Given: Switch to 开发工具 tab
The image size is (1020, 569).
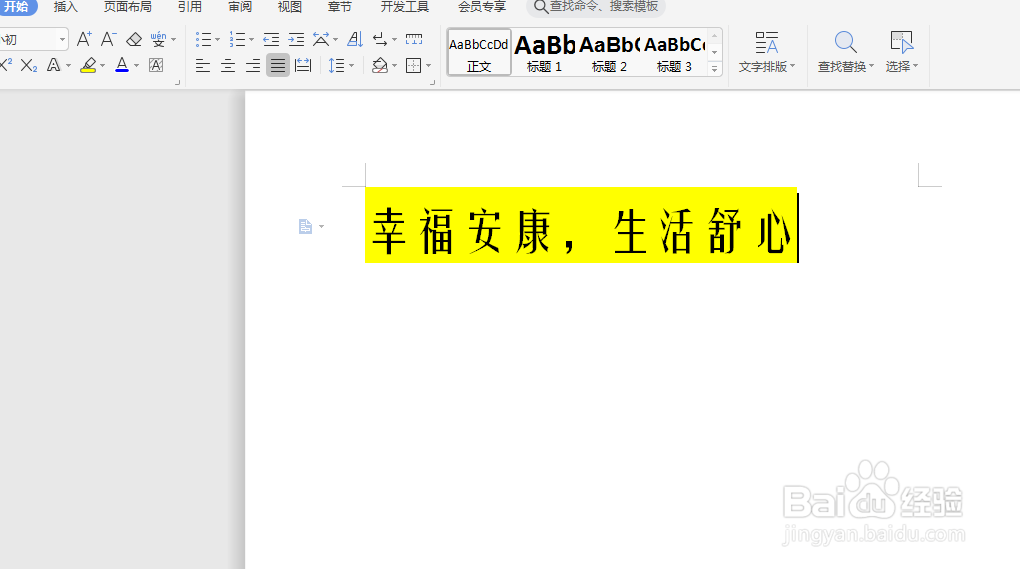Looking at the screenshot, I should point(405,7).
